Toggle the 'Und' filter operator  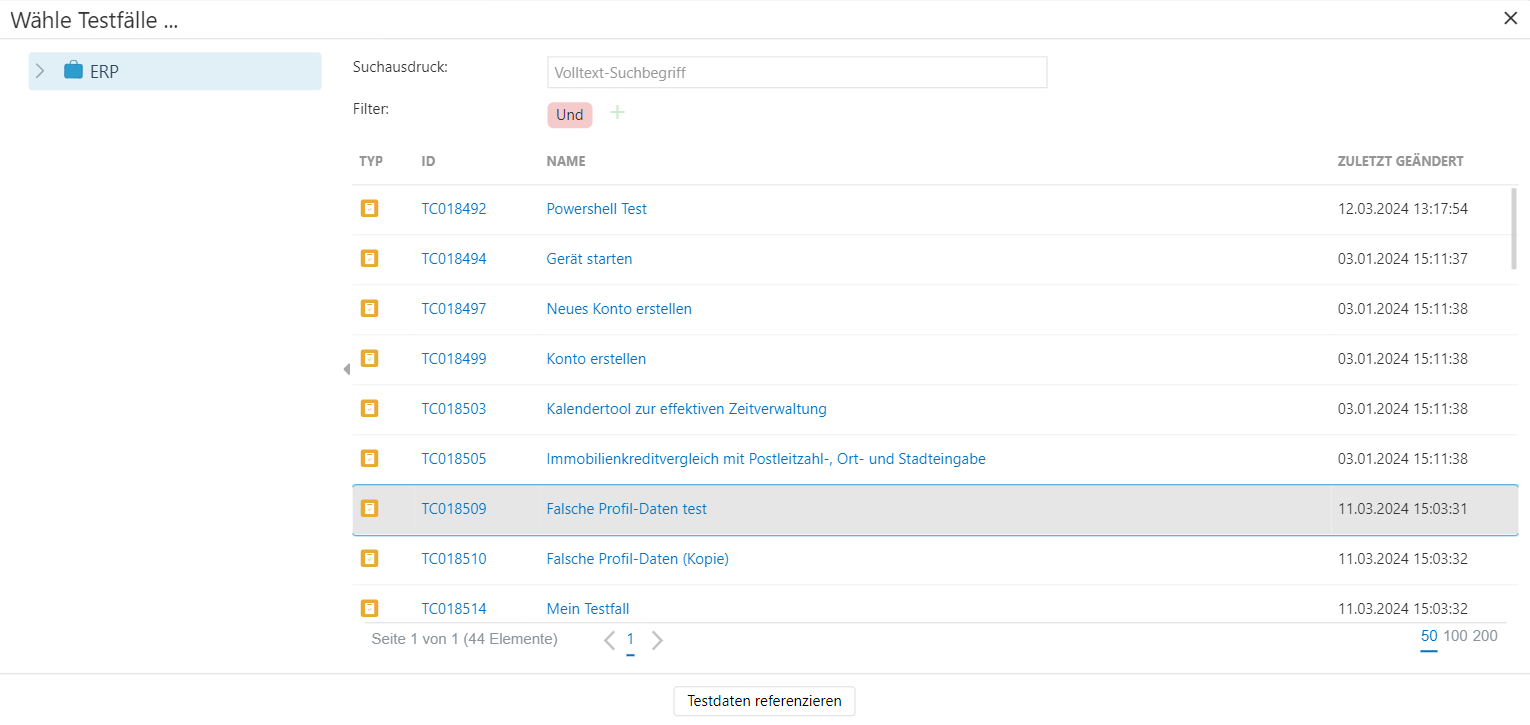[569, 115]
